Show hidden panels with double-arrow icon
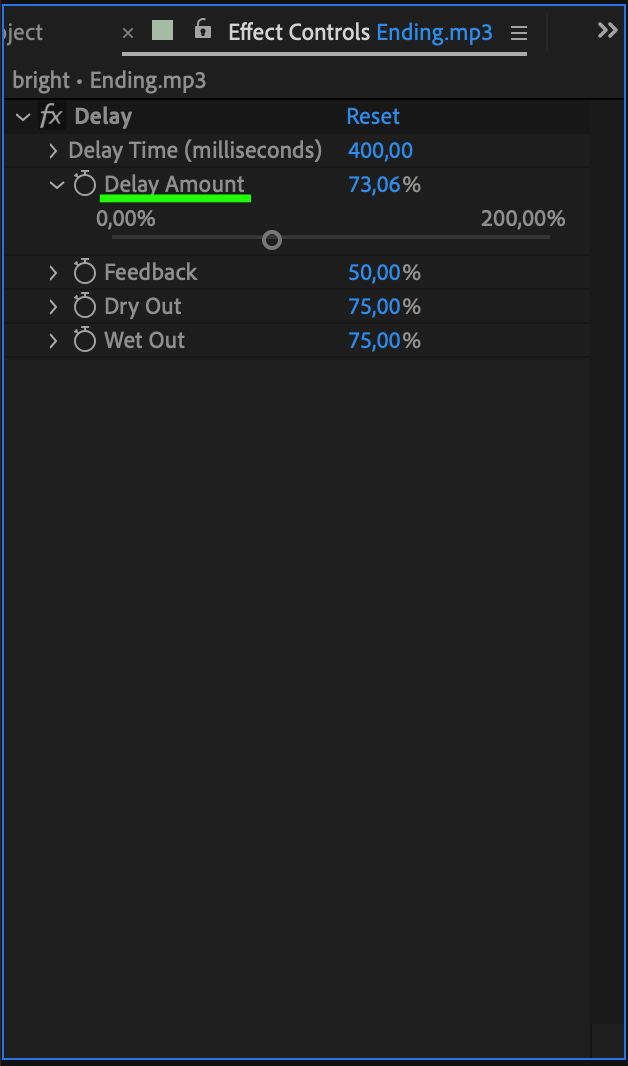 (x=607, y=30)
